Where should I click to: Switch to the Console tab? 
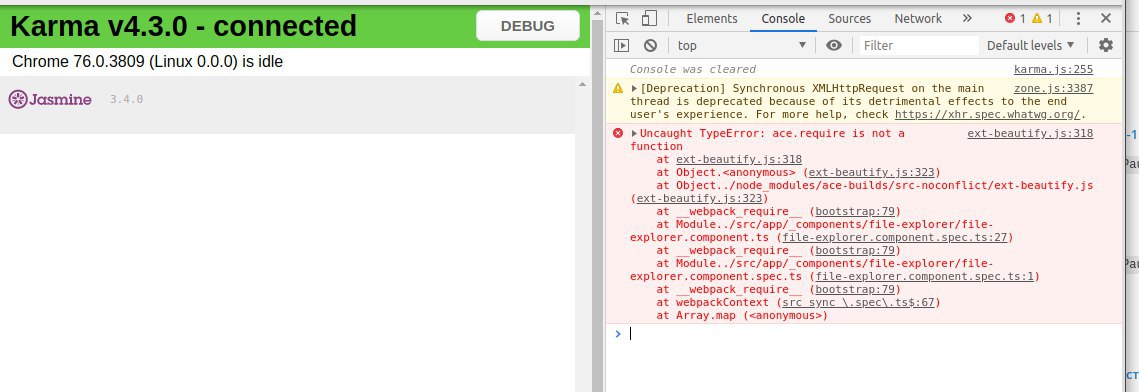pyautogui.click(x=783, y=19)
